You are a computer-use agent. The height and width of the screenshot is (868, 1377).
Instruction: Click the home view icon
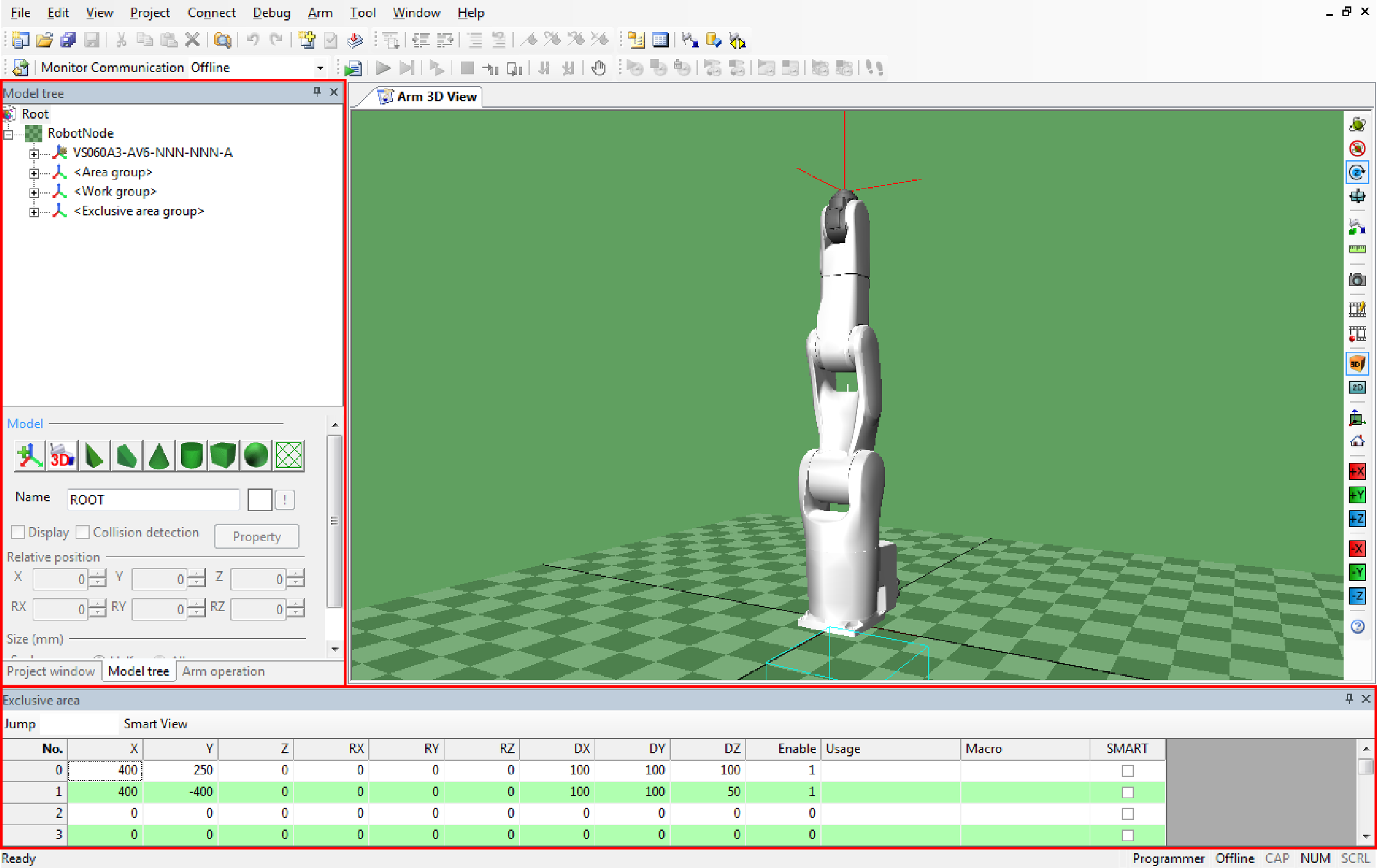click(x=1357, y=441)
